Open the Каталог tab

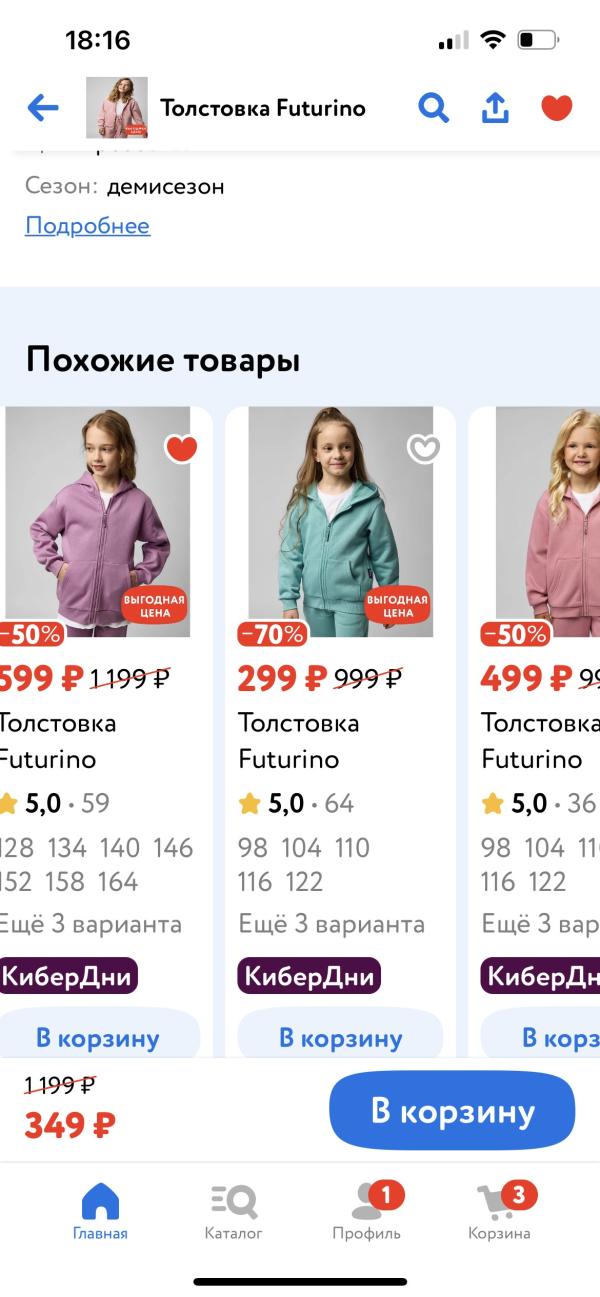[x=233, y=1211]
